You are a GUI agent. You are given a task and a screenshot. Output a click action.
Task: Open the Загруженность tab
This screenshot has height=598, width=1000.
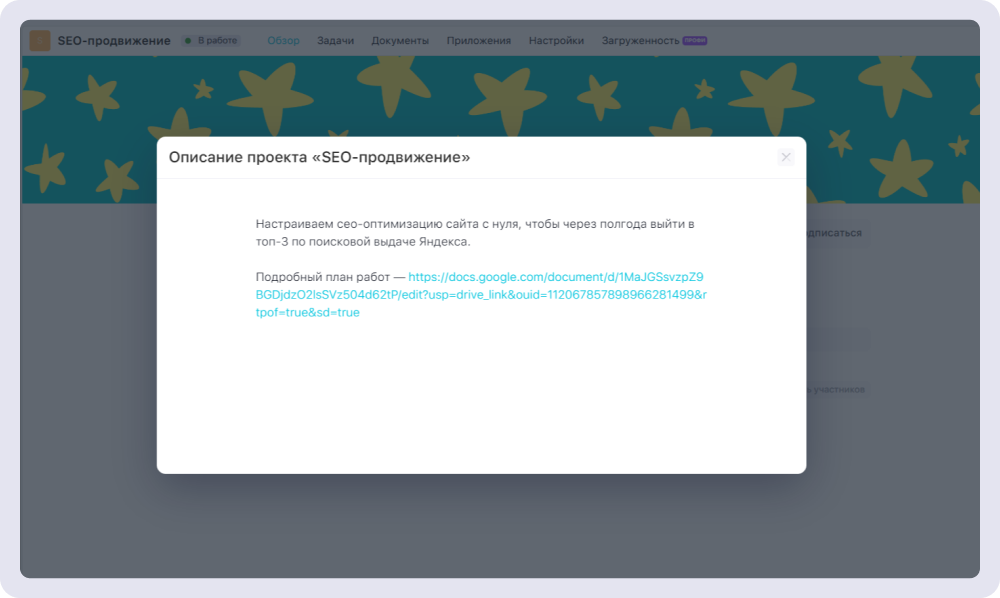coord(654,40)
